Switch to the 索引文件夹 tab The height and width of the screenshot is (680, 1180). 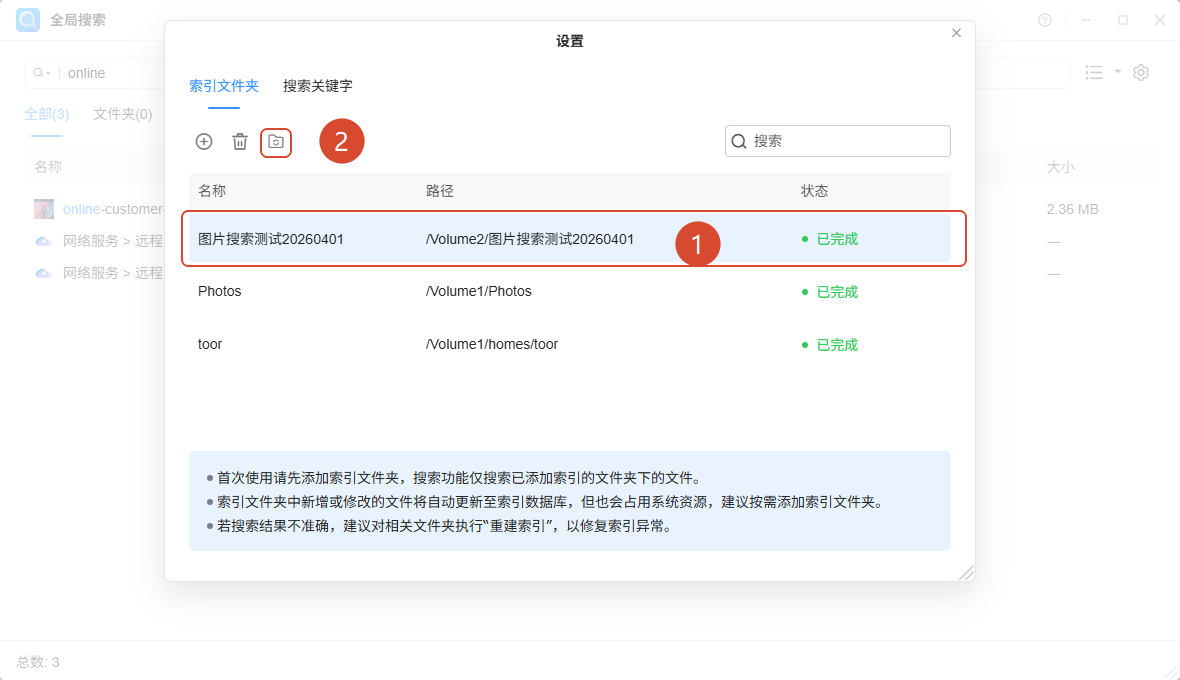(224, 86)
